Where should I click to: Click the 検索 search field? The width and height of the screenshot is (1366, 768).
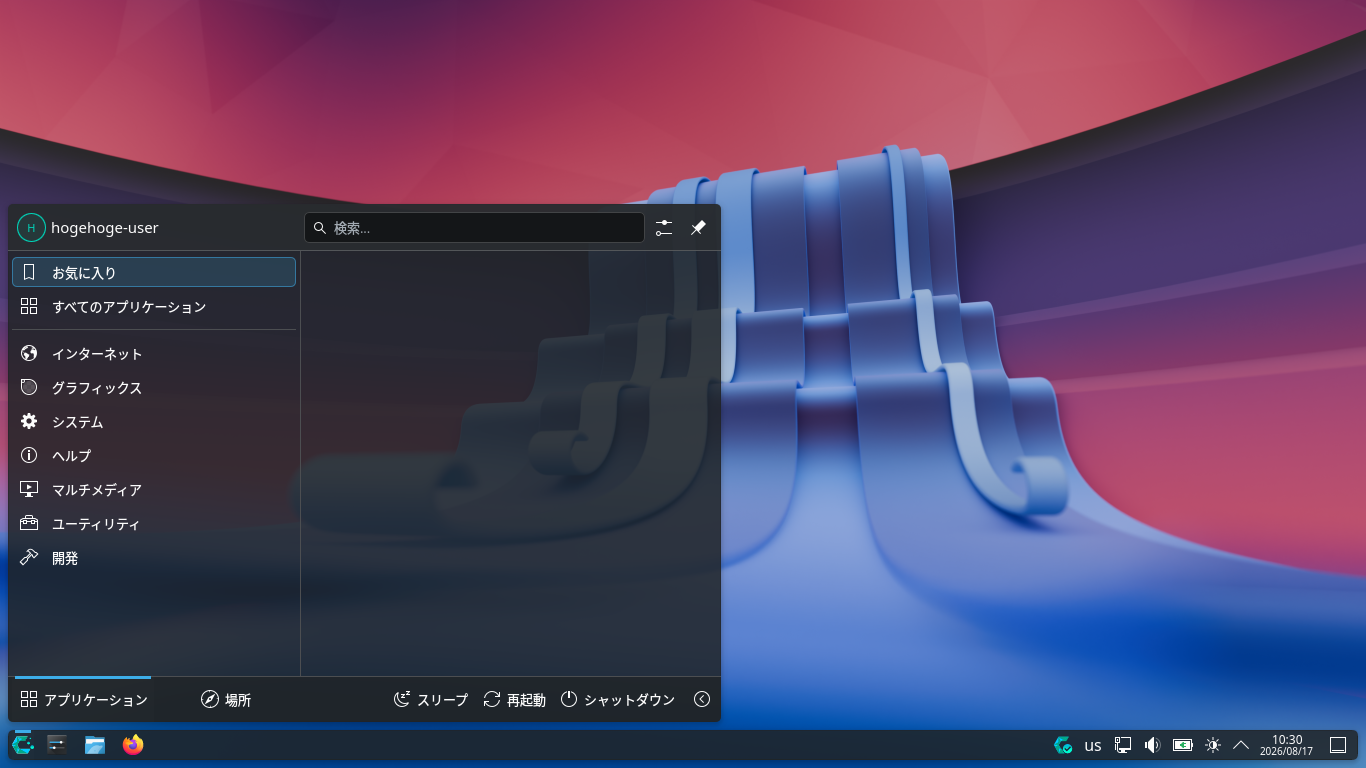click(474, 228)
